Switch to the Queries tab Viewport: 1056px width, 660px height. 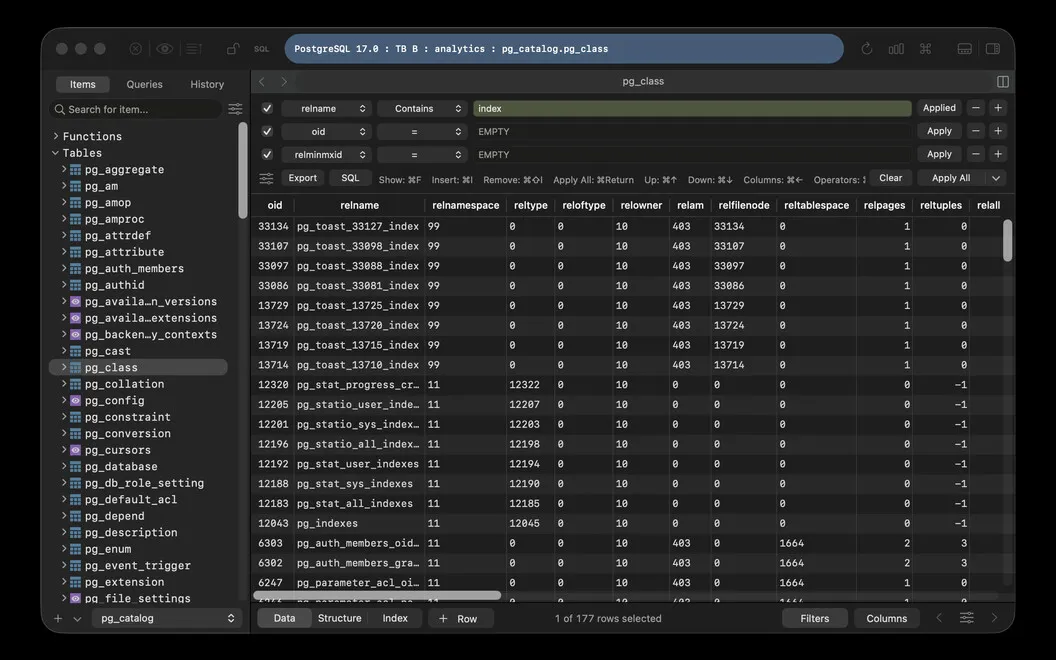coord(144,84)
